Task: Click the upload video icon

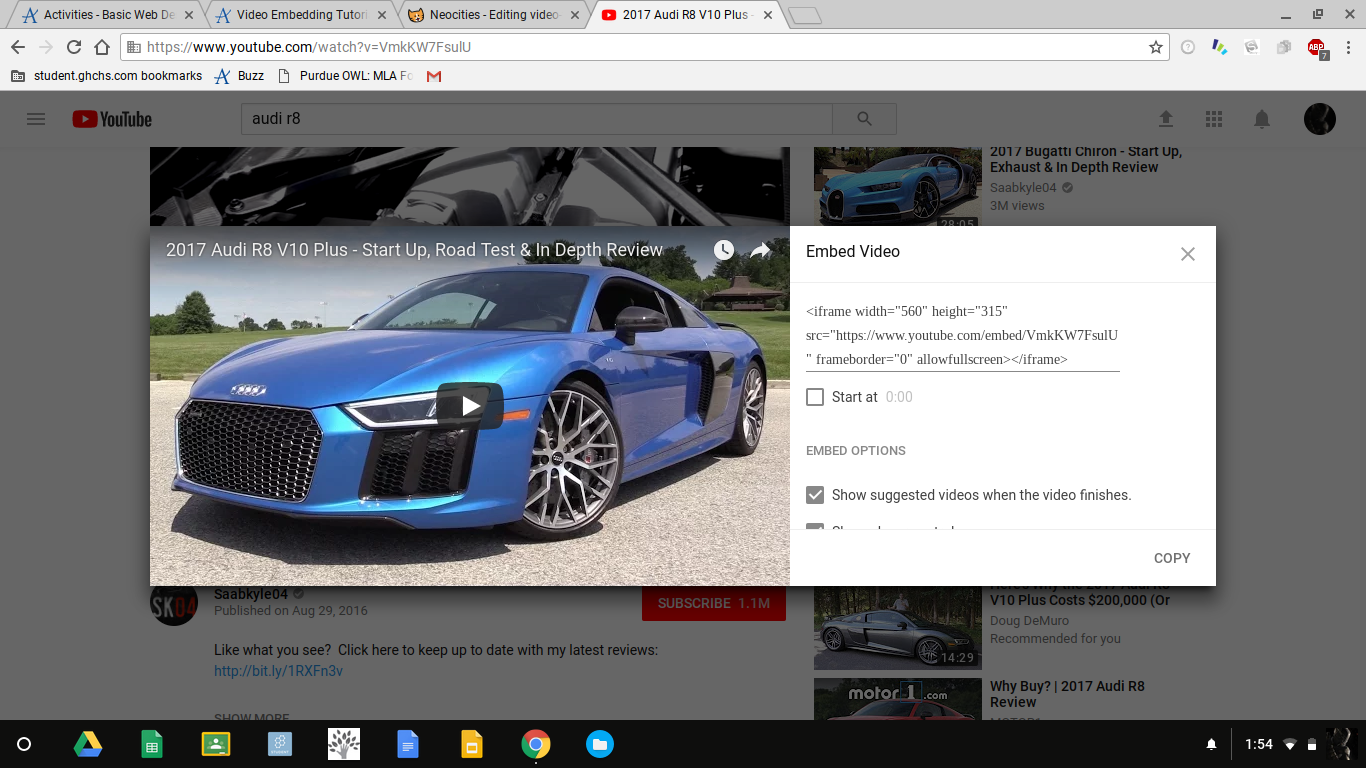Action: coord(1166,119)
